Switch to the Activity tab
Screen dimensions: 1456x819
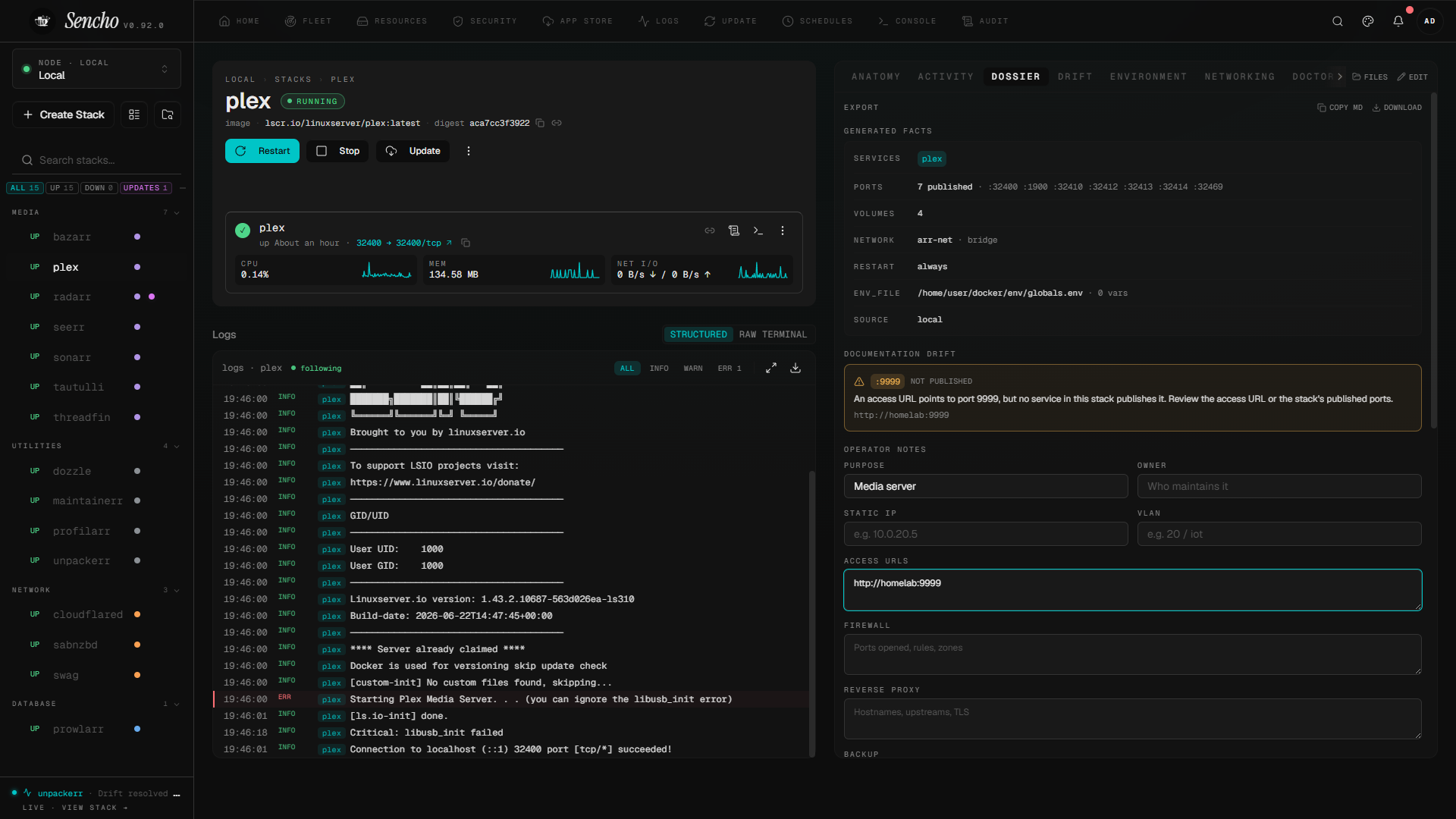click(946, 77)
